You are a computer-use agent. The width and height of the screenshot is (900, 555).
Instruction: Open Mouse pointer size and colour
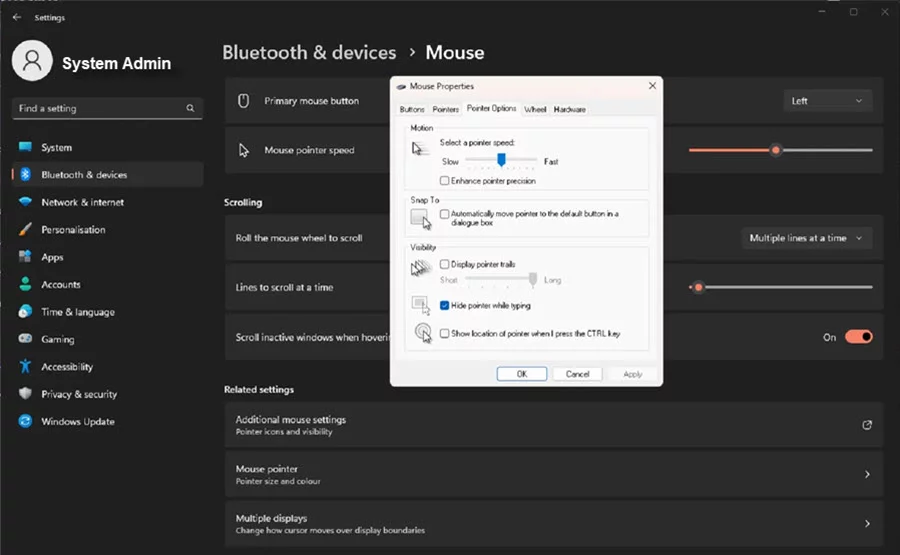pyautogui.click(x=553, y=474)
